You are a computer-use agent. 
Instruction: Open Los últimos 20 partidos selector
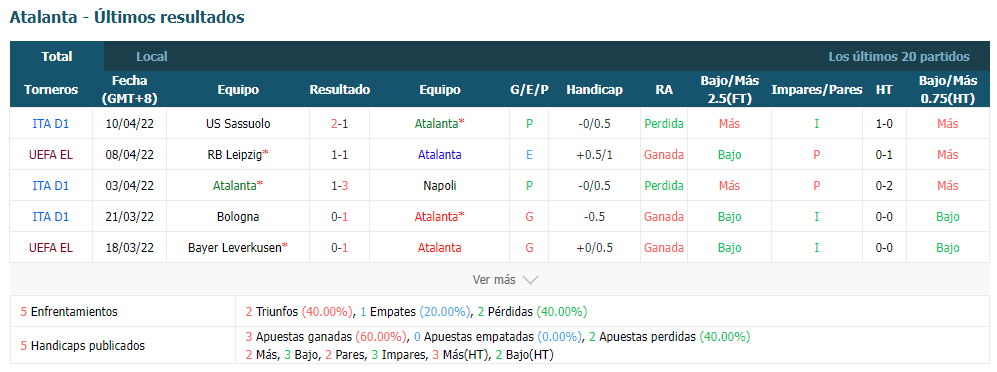coord(898,57)
